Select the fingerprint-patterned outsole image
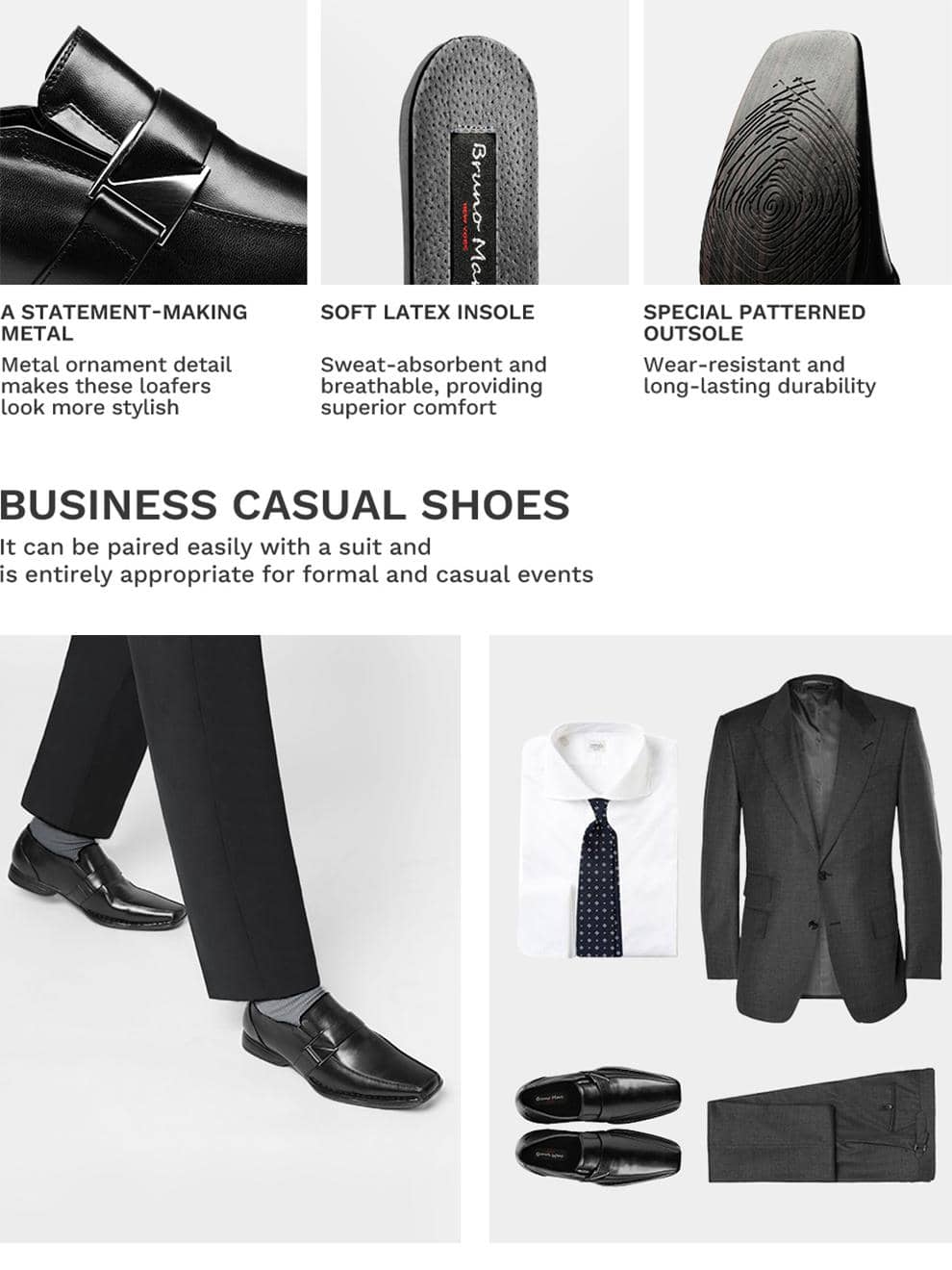The width and height of the screenshot is (952, 1270). 797,142
